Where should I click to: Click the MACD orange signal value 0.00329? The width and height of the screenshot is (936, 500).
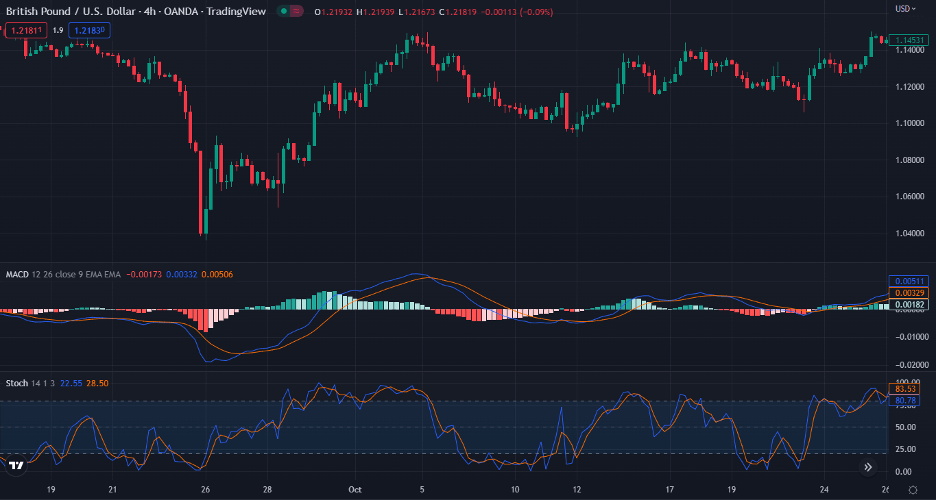pos(910,292)
